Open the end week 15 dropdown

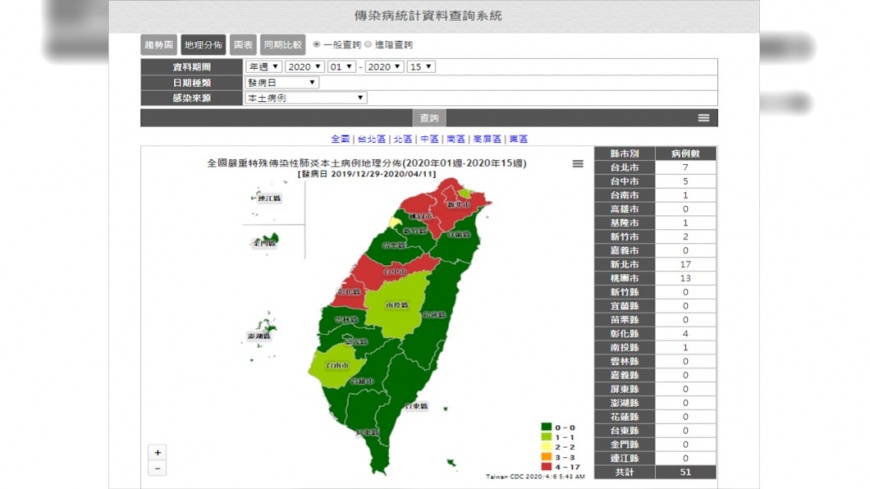pos(421,67)
